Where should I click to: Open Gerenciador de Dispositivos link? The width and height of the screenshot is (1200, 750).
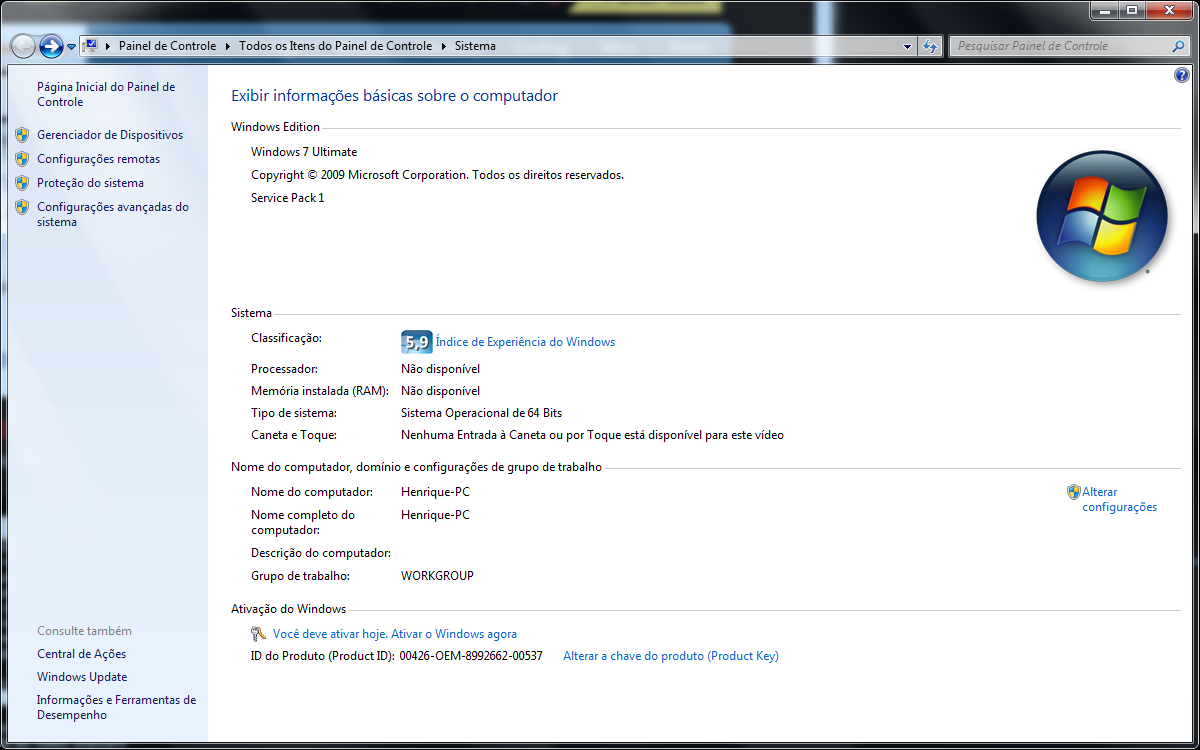[110, 135]
